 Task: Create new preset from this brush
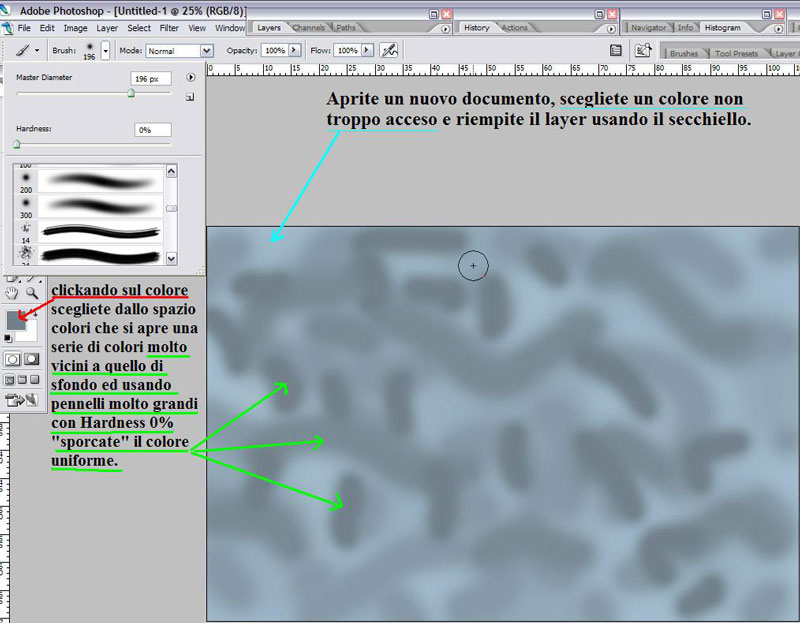point(190,97)
